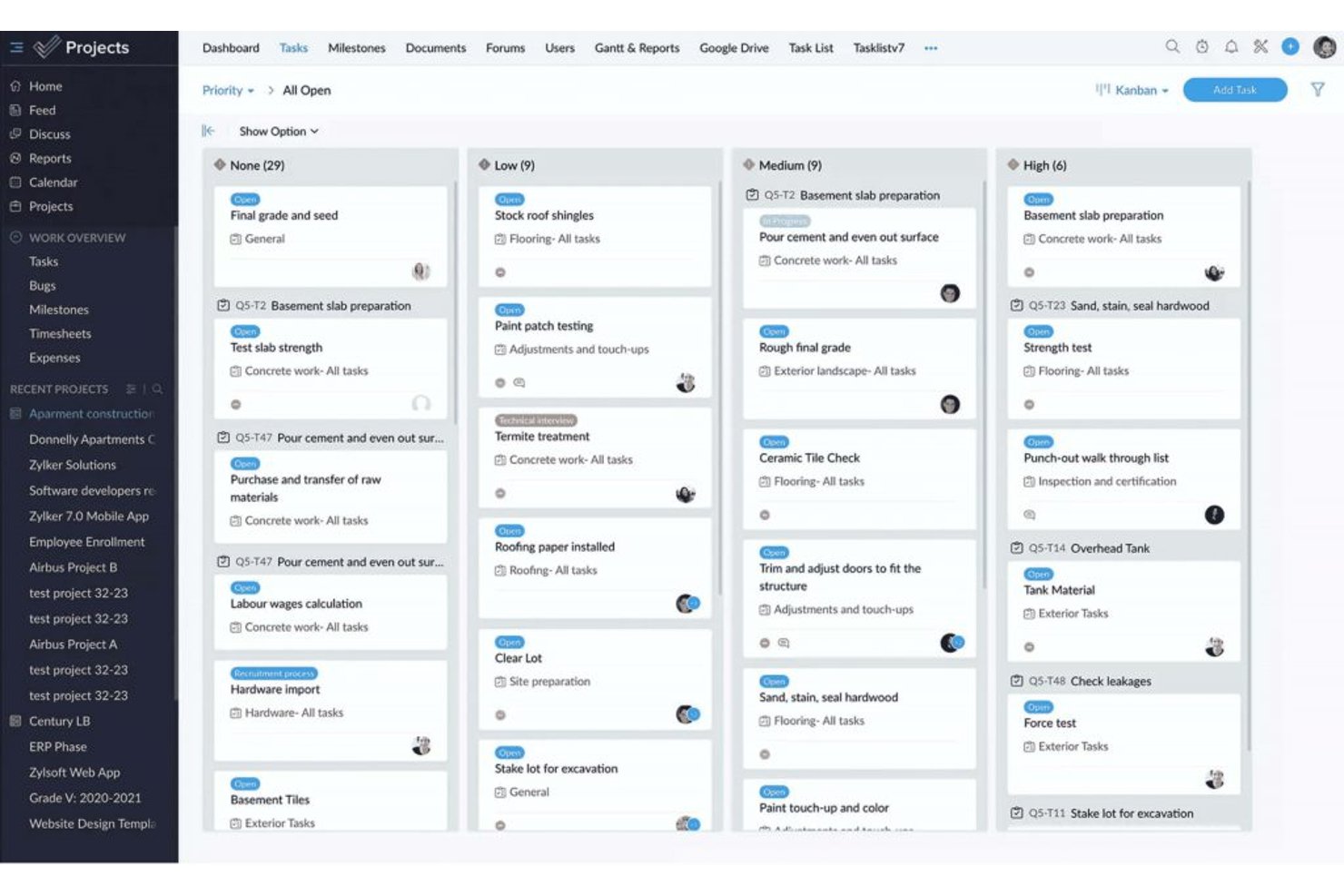Open the user profile avatar

[x=1325, y=47]
